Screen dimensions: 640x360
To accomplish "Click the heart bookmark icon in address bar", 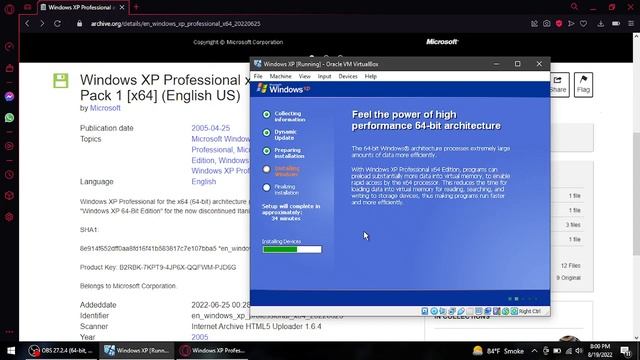I will 584,24.
